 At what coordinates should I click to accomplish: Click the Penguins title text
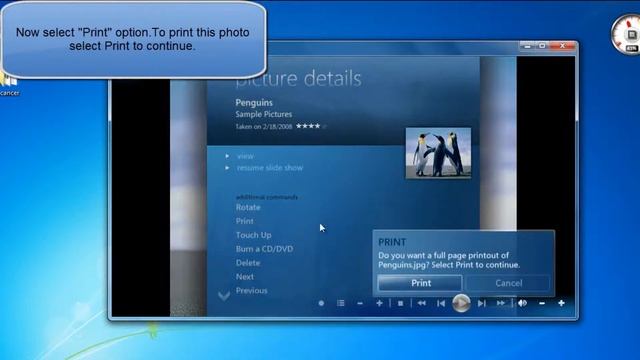click(x=254, y=102)
